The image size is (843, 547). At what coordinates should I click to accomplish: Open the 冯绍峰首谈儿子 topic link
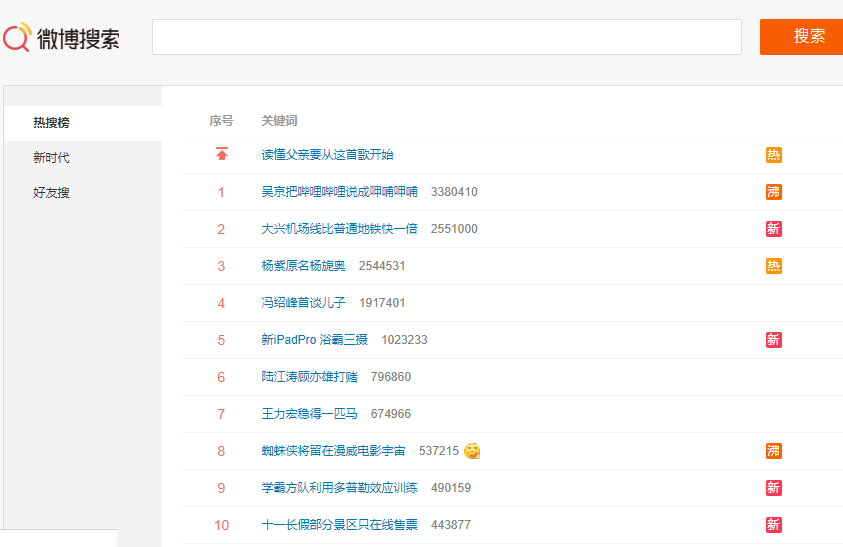[x=303, y=303]
